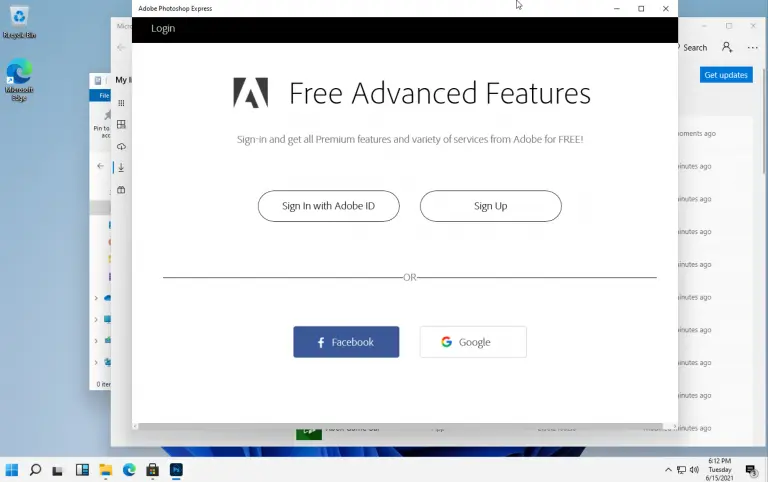Click the File Explorer title bar icon
Screen dimensions: 768x482
[x=98, y=80]
